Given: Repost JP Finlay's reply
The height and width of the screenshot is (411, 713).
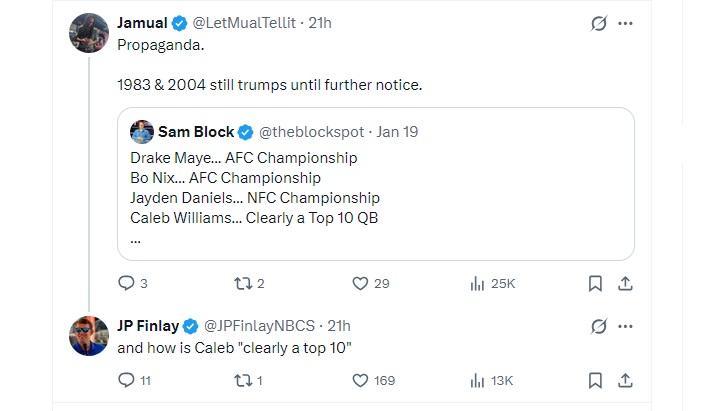Looking at the screenshot, I should click(241, 380).
